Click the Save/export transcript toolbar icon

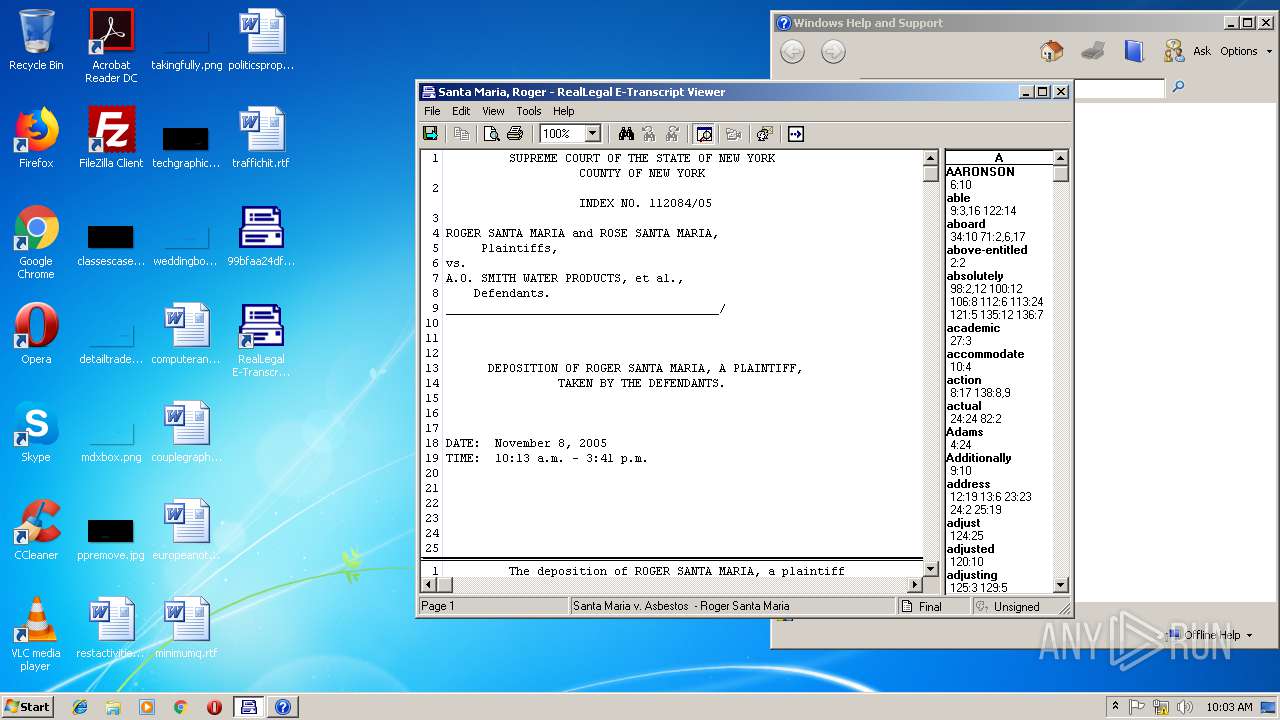431,133
